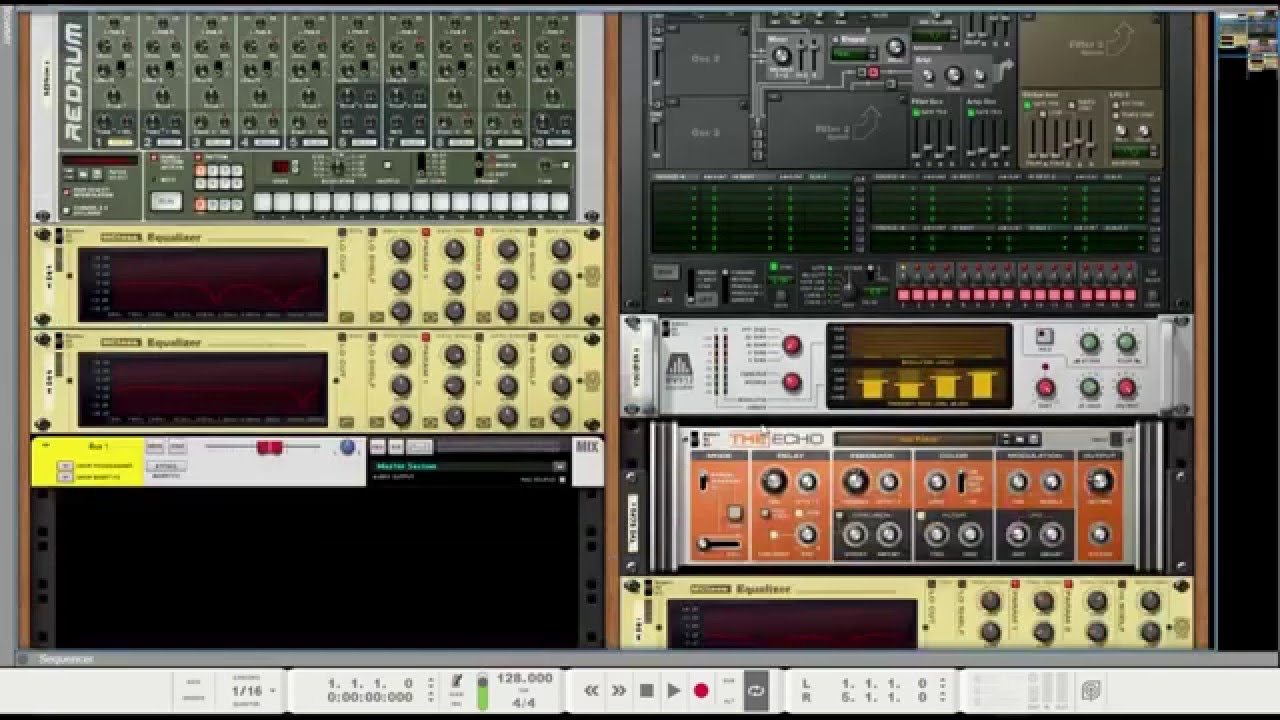Fast forward the song position in transport
This screenshot has width=1280, height=720.
click(618, 690)
